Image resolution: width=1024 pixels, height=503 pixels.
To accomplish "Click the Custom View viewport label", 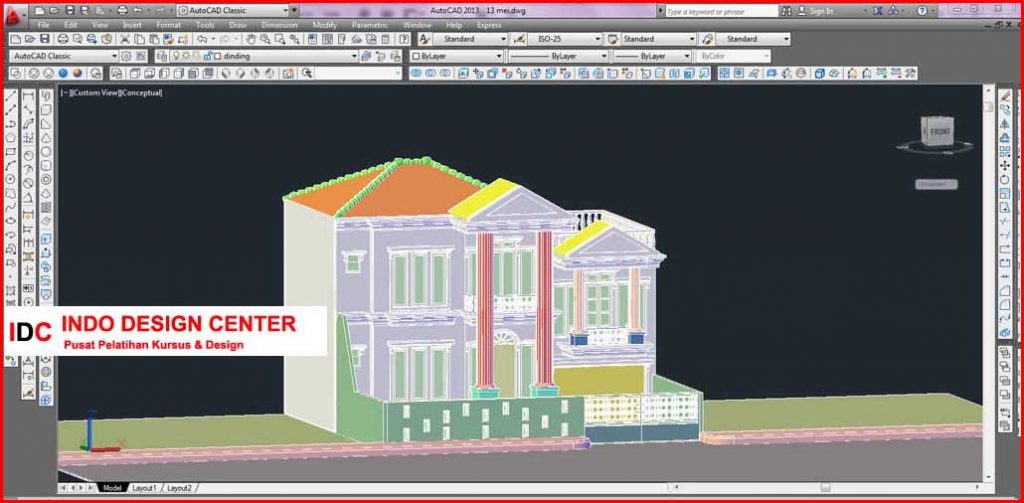I will coord(95,93).
